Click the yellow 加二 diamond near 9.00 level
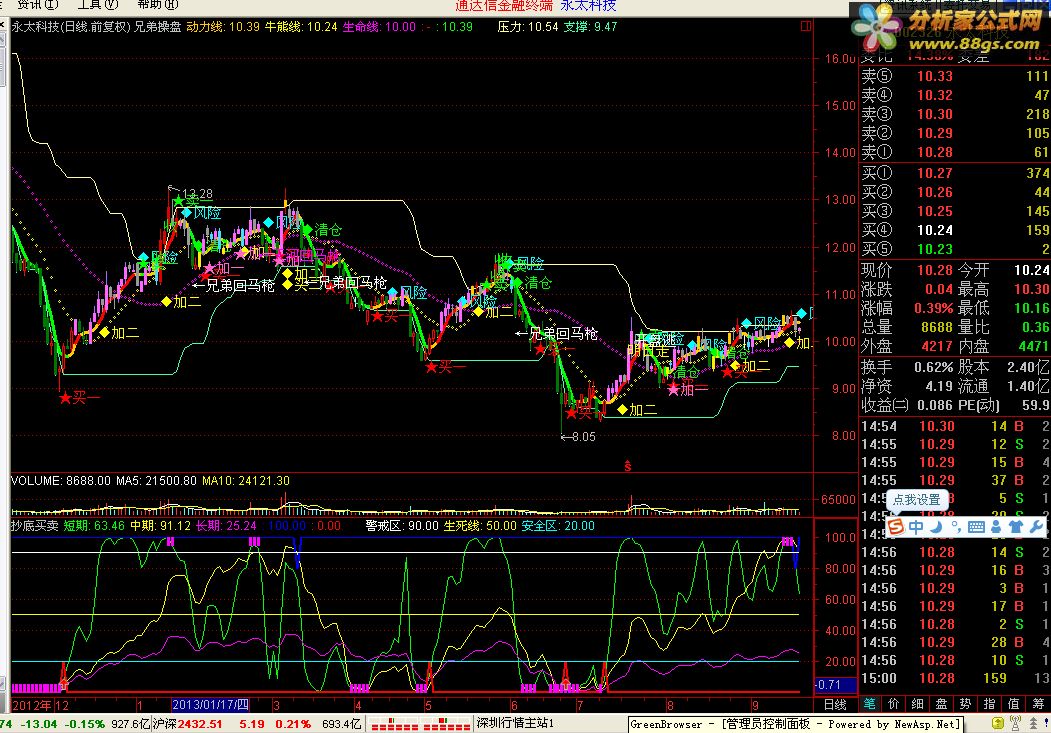 click(x=623, y=409)
